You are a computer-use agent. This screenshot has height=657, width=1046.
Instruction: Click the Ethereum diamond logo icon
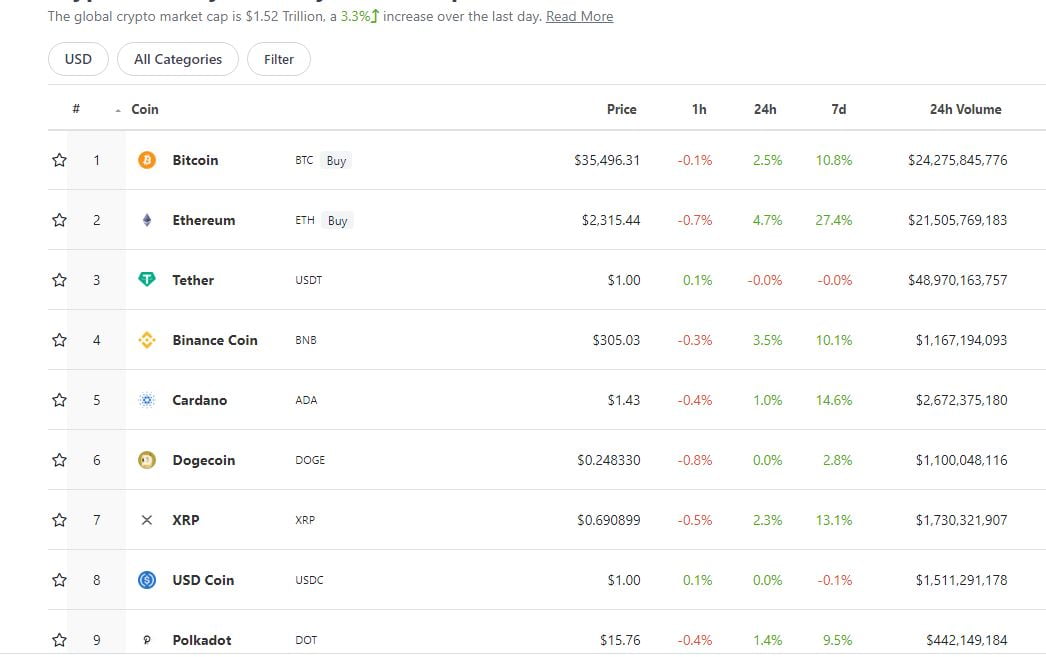click(147, 220)
